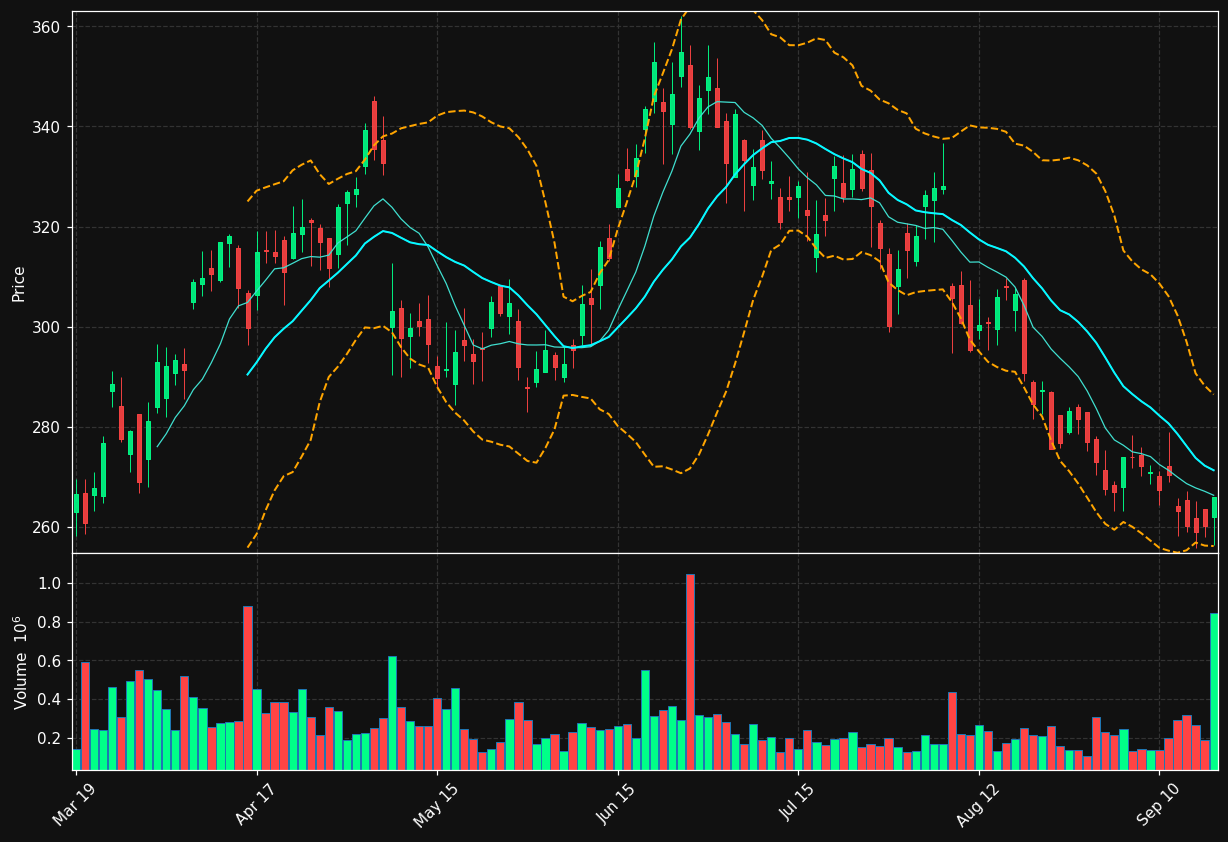Click the 'Apr 17' date label
1228x842 pixels.
[x=256, y=802]
